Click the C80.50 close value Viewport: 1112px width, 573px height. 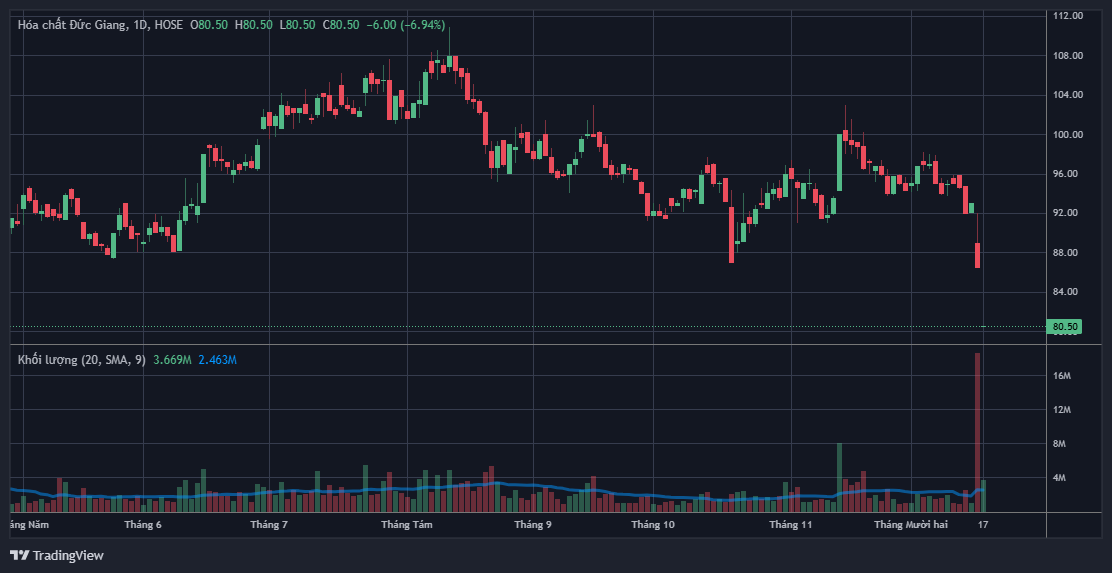point(340,24)
